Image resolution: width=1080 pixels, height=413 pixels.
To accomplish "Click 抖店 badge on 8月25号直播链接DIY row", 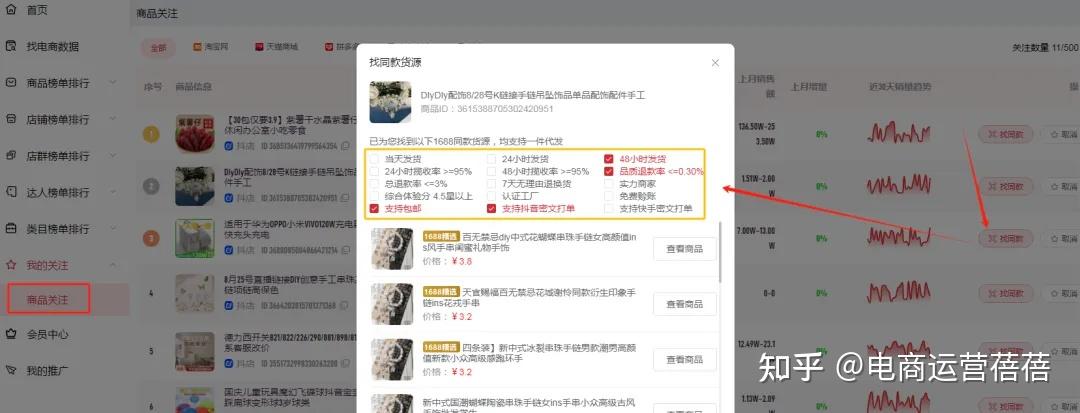I will tap(229, 304).
